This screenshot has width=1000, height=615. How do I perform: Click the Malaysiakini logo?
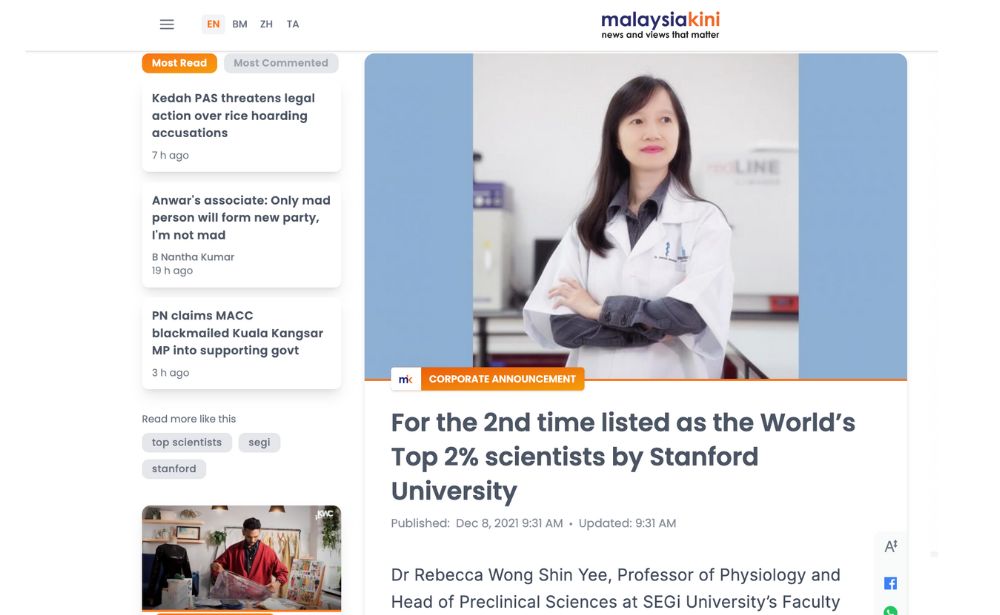point(660,25)
